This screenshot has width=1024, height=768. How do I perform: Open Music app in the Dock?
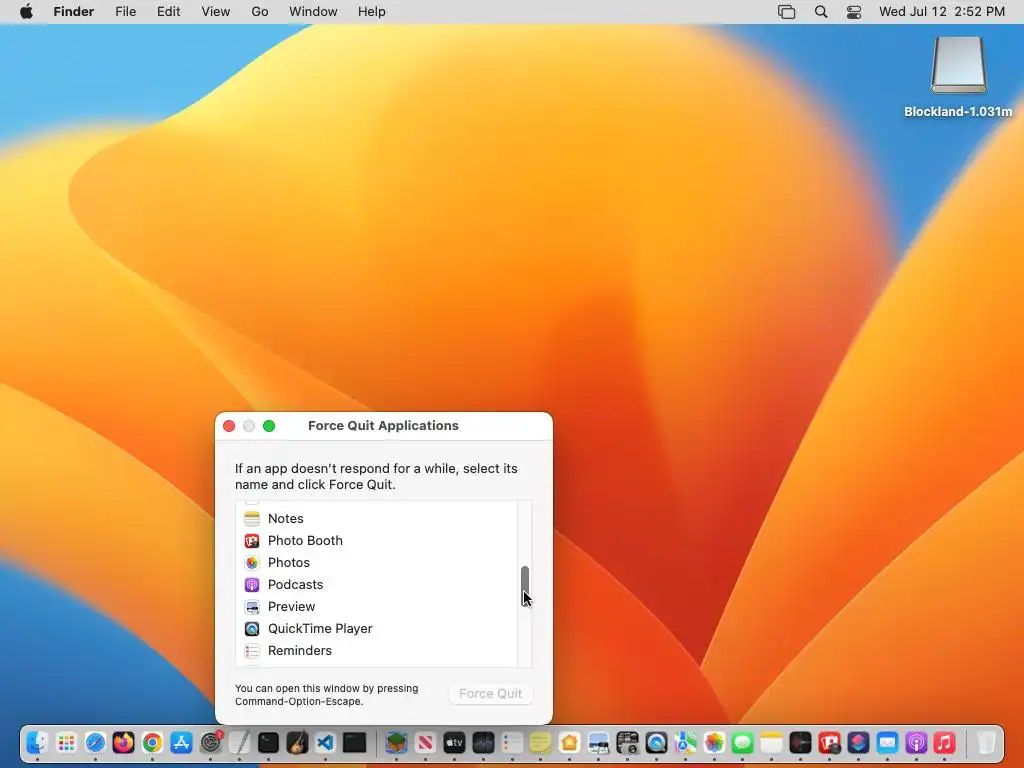tap(944, 743)
